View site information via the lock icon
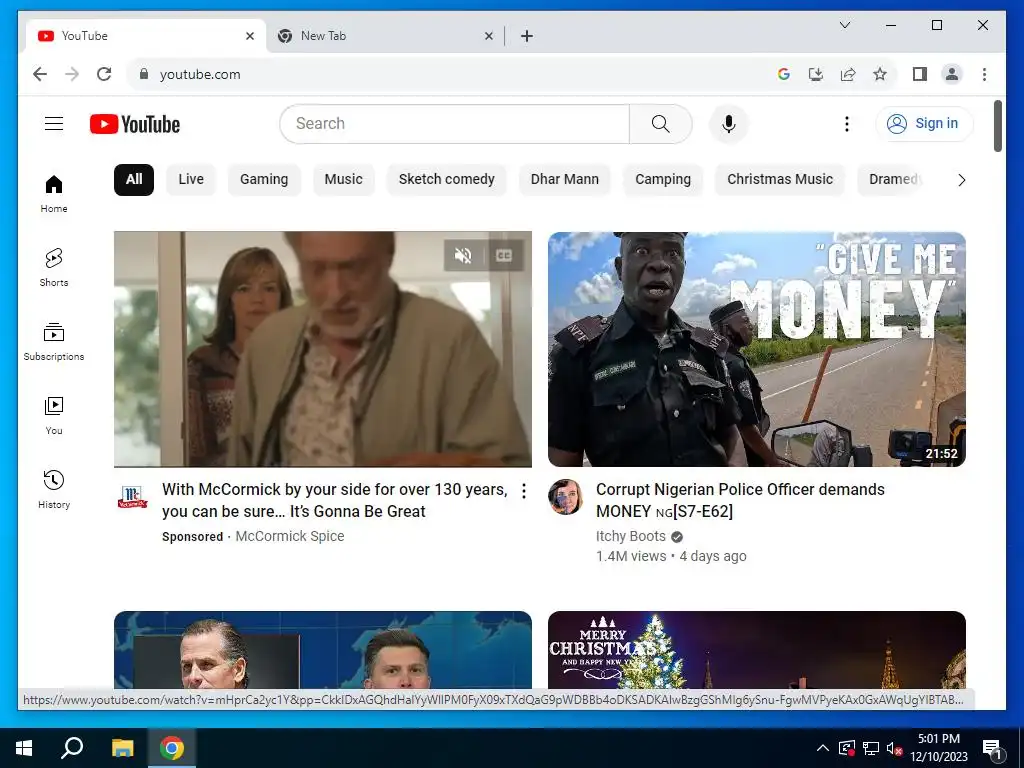 [144, 74]
